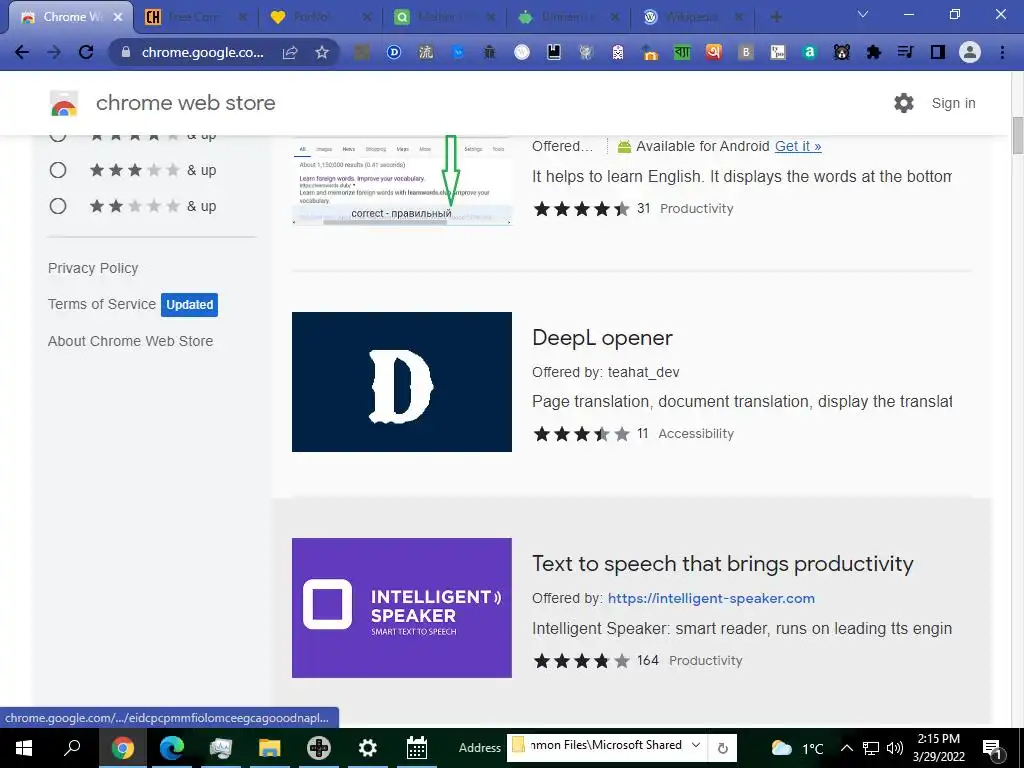
Task: Click the Intelligent Speaker thumbnail image
Action: click(402, 608)
